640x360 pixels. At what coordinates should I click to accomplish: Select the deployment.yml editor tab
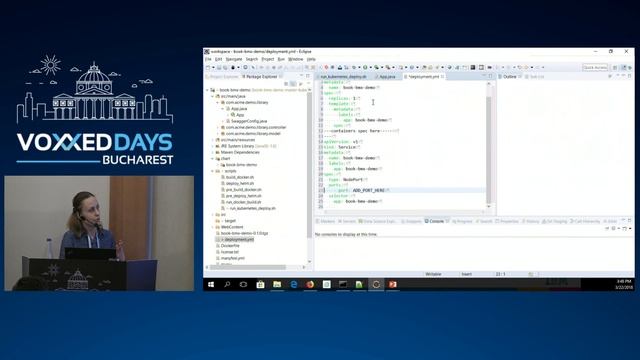(x=424, y=77)
